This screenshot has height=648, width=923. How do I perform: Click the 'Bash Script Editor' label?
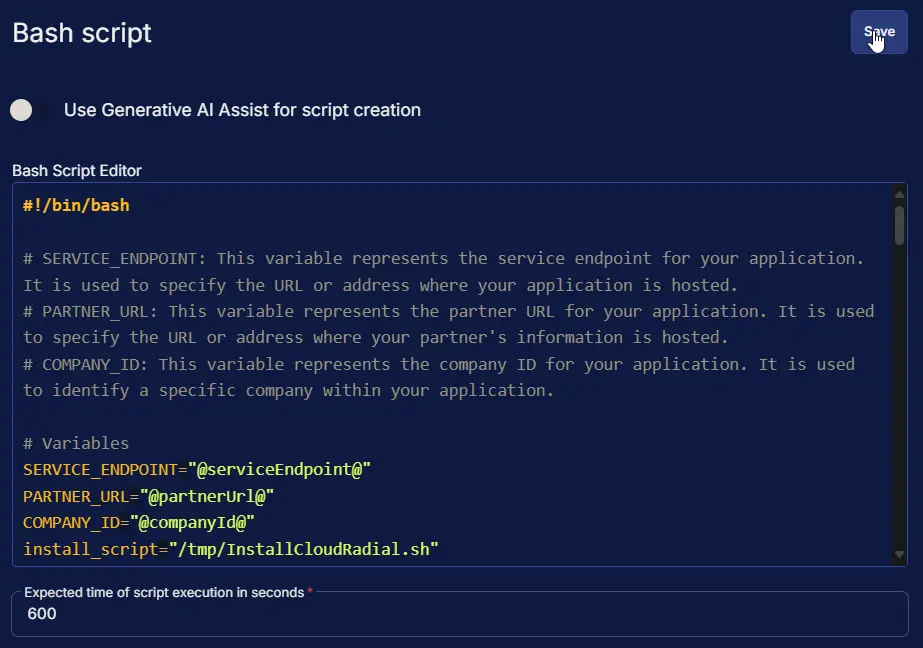point(77,171)
